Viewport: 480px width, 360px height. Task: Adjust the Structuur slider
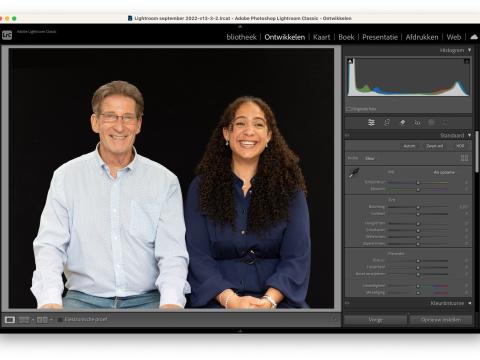point(418,261)
